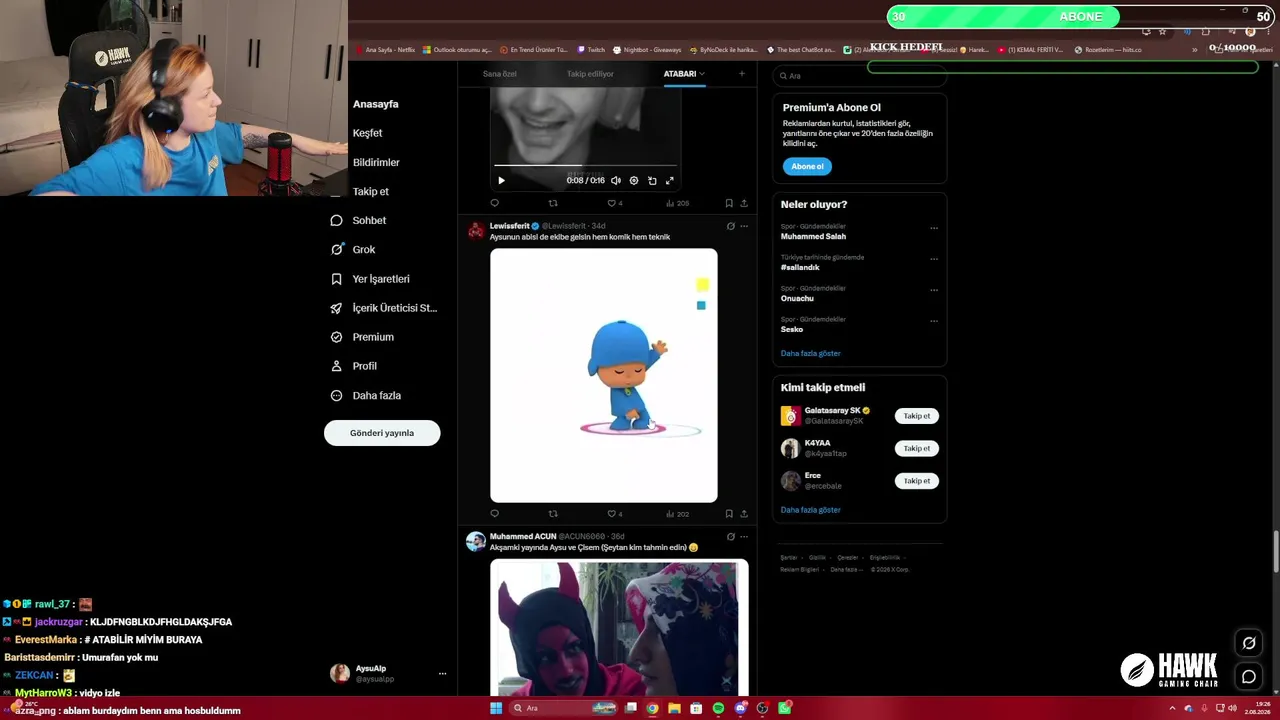Like the top video post (heart icon)
The width and height of the screenshot is (1280, 720).
pos(614,203)
